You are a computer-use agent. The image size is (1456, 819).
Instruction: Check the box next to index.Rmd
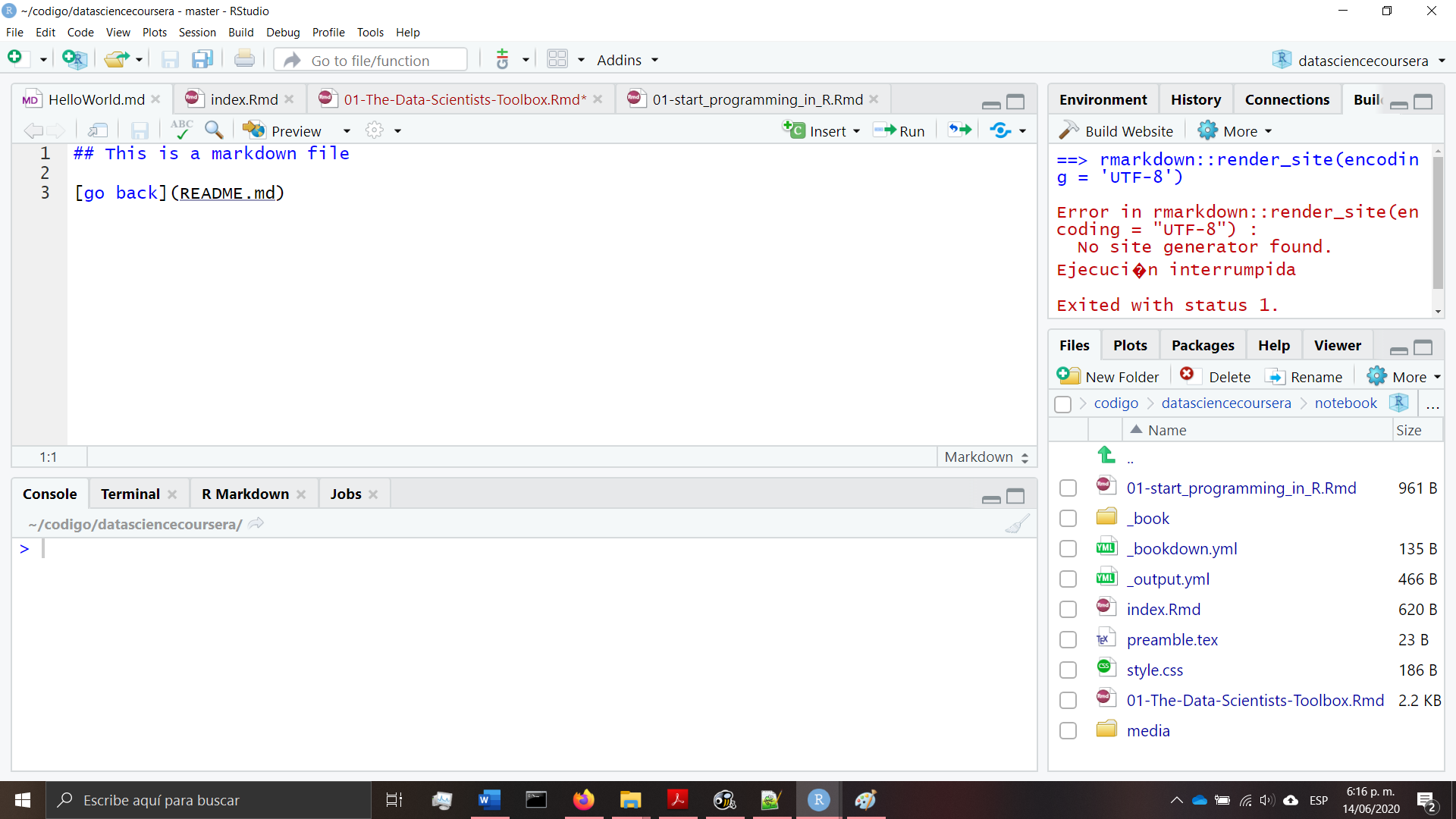click(x=1068, y=609)
